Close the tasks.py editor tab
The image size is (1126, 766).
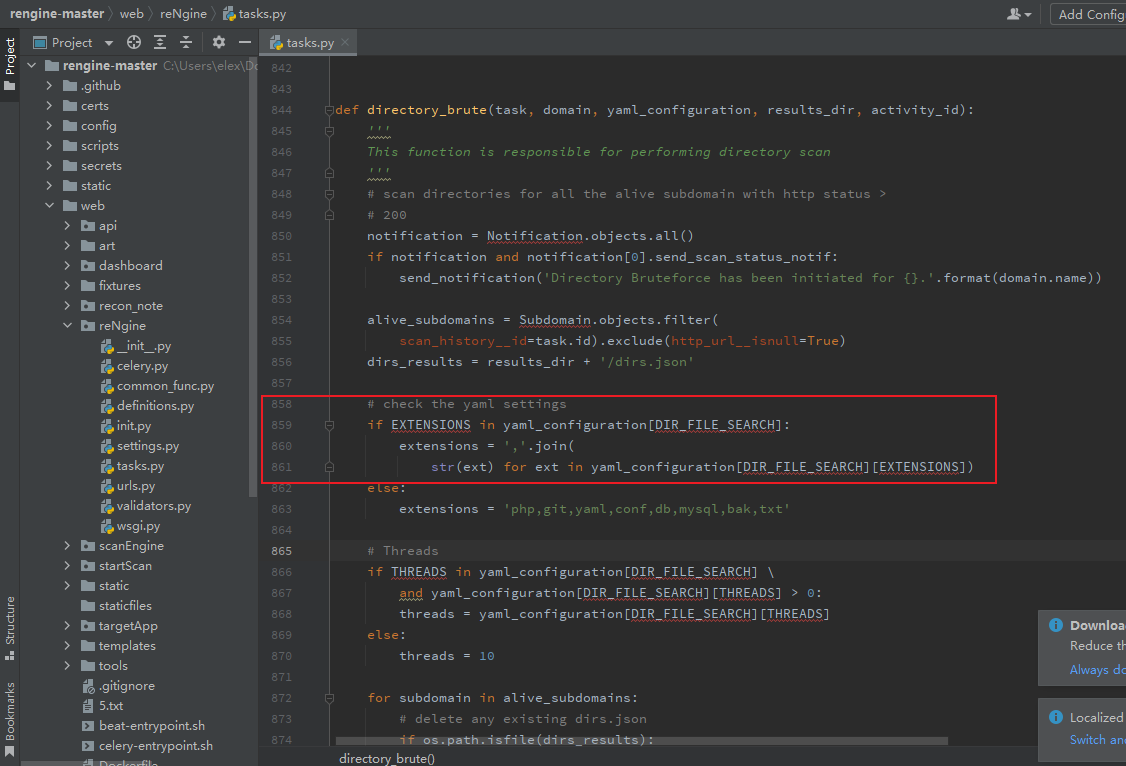coord(345,42)
